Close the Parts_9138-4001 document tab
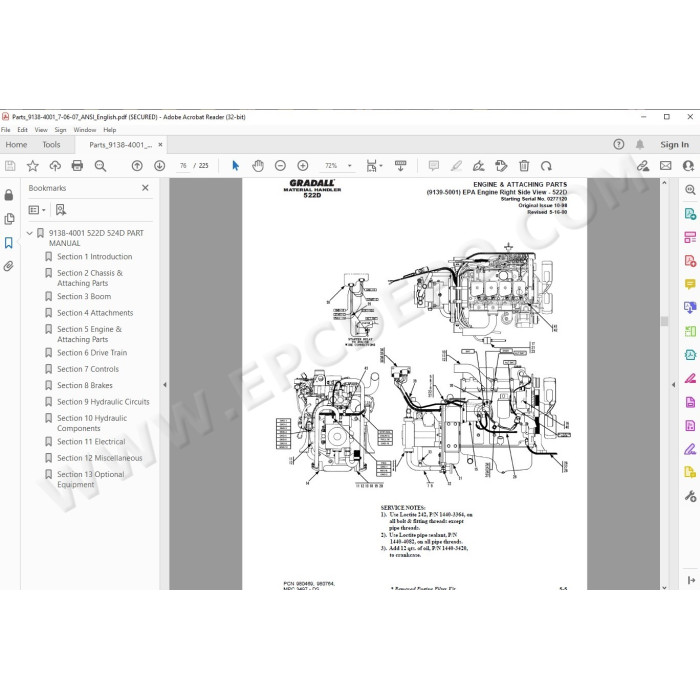700x700 pixels. (160, 145)
